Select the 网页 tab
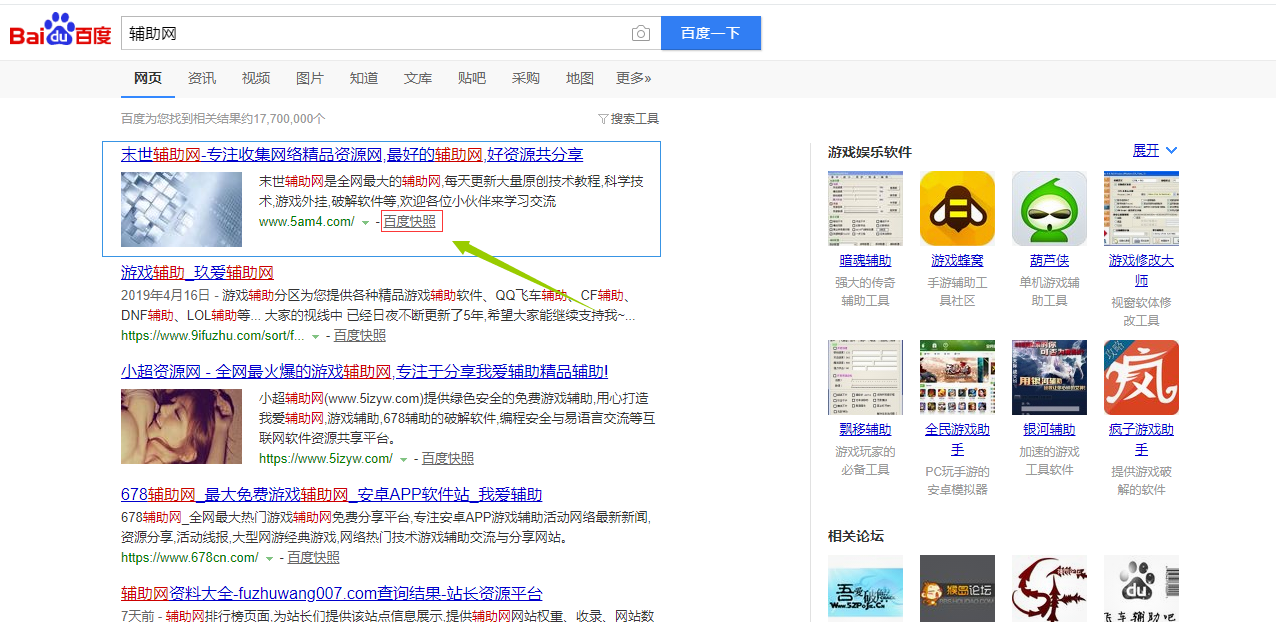The width and height of the screenshot is (1276, 622). coord(148,78)
